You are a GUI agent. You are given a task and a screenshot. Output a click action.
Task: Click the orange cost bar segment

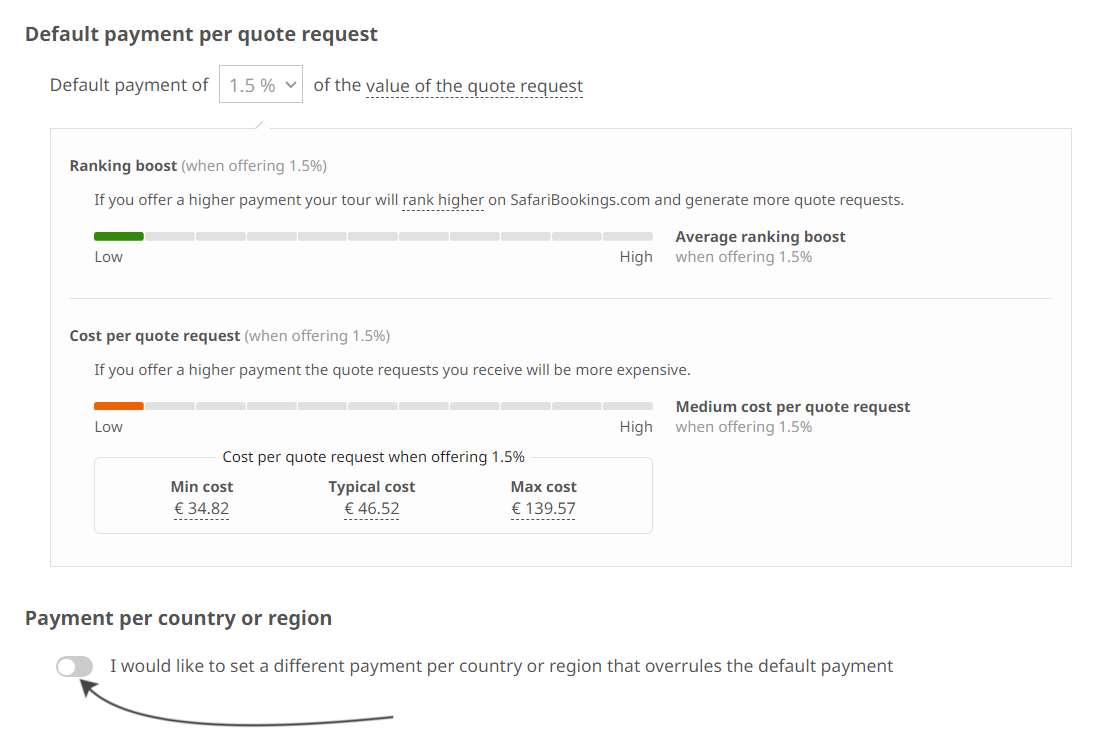119,407
